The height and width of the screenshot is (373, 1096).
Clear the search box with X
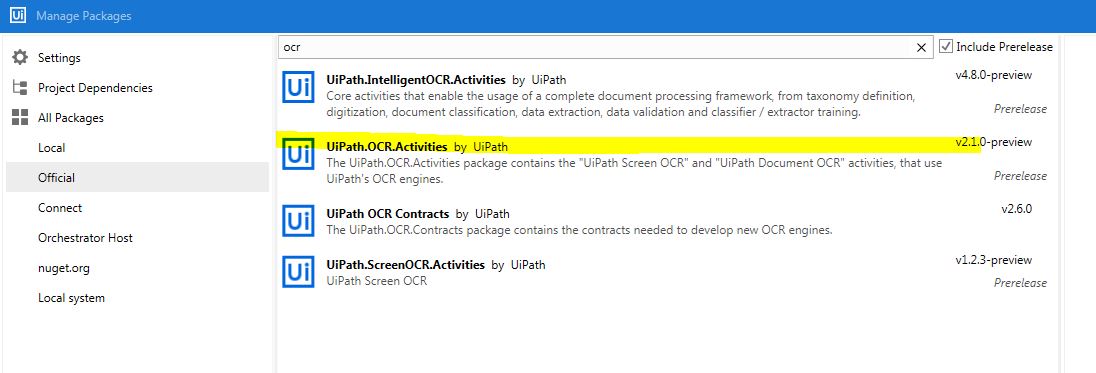[x=921, y=47]
